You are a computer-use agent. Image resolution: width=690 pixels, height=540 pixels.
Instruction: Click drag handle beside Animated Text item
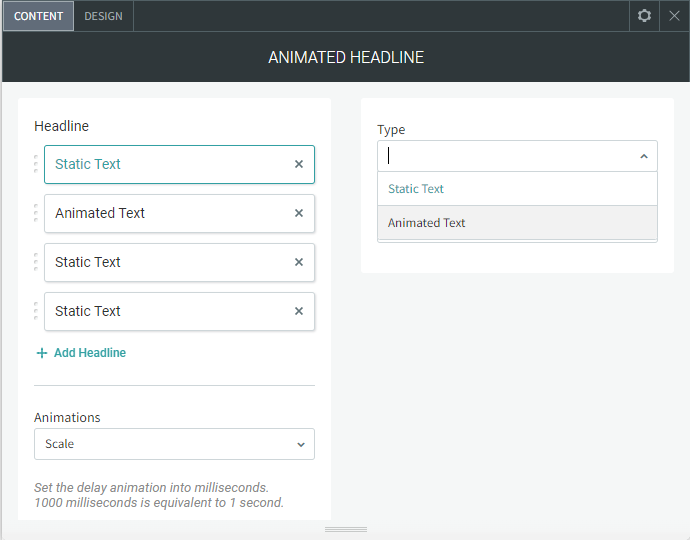(36, 213)
